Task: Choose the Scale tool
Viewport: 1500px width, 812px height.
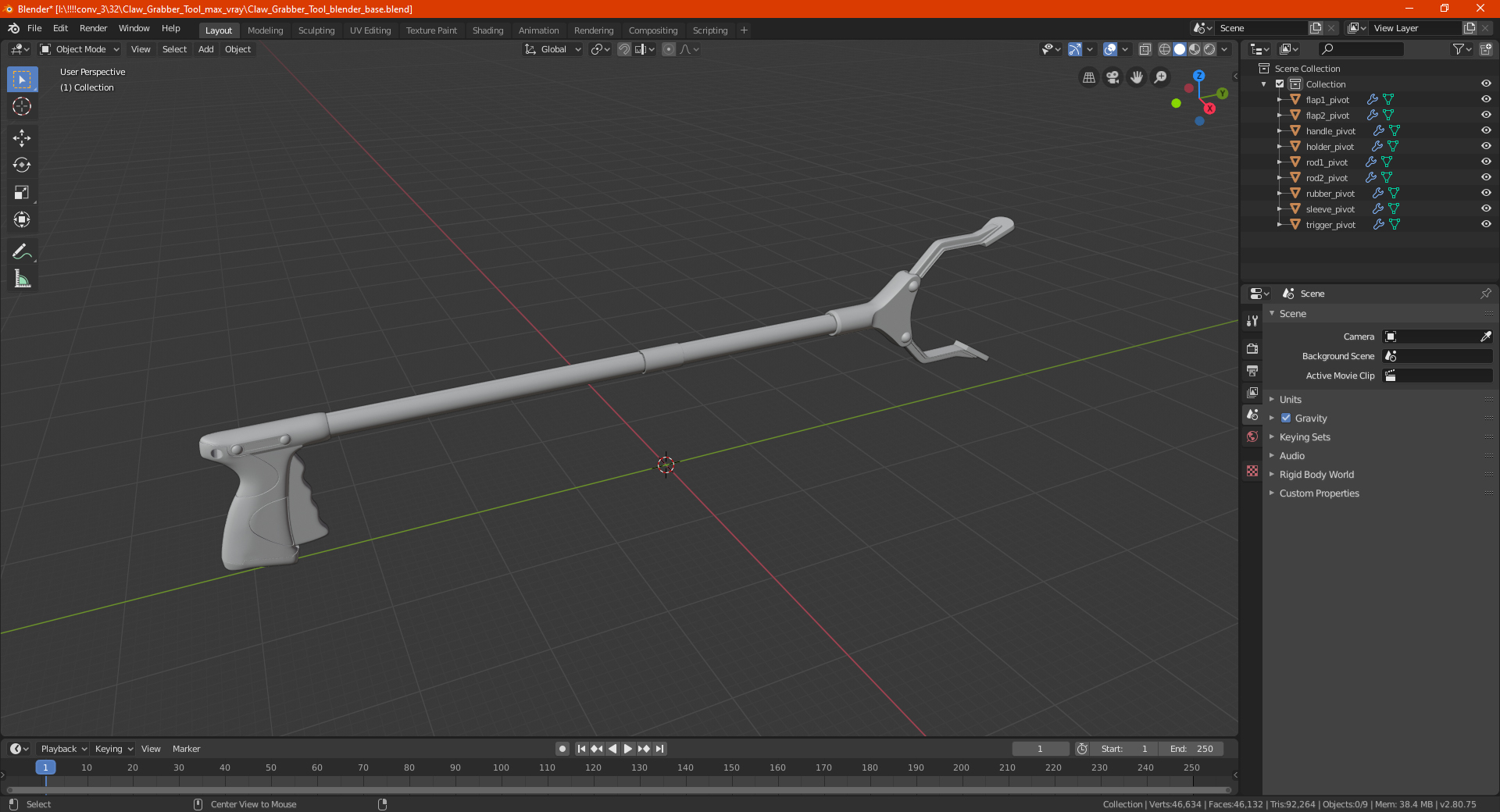Action: pos(22,193)
